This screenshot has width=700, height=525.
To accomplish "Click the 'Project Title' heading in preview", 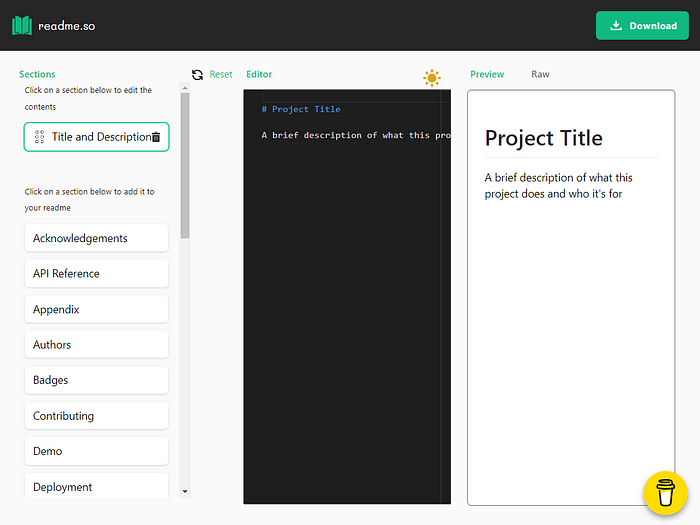I will 543,138.
